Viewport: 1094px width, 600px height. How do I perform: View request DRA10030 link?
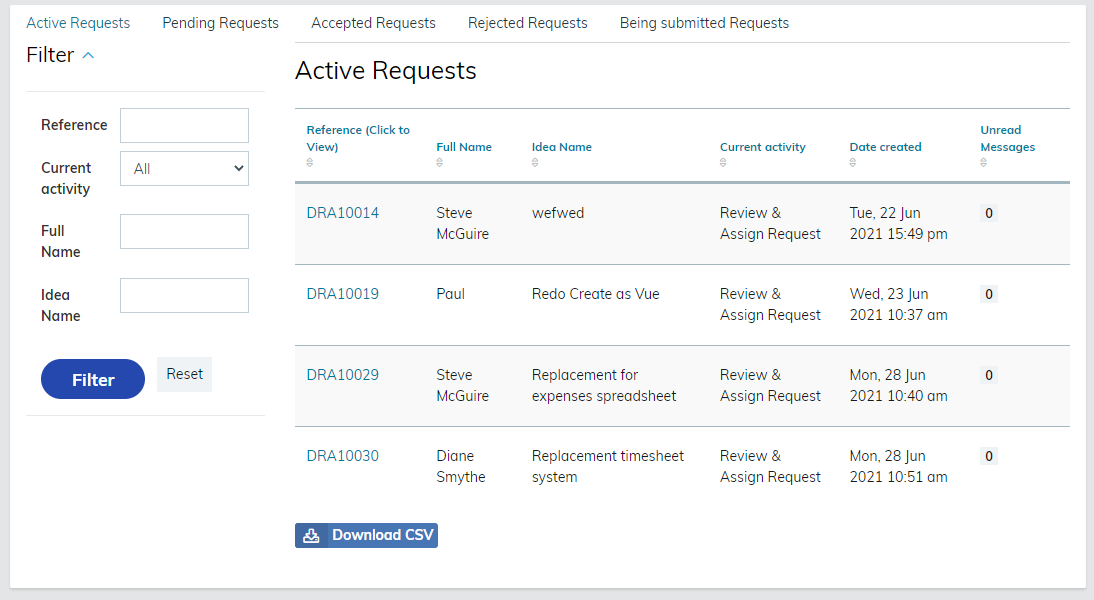[x=342, y=456]
